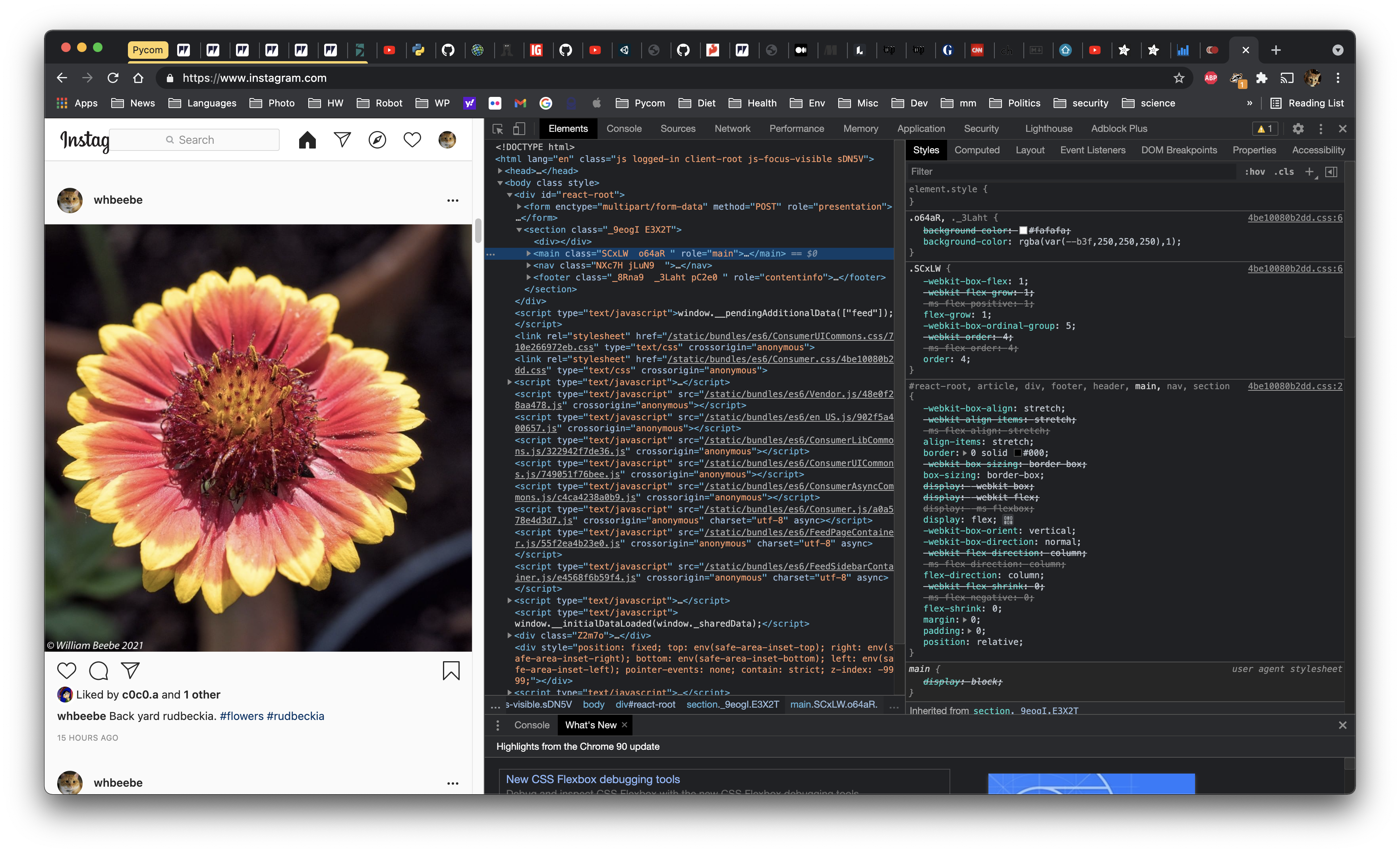Toggle computed styles sidebar icon
1400x853 pixels.
click(1331, 172)
